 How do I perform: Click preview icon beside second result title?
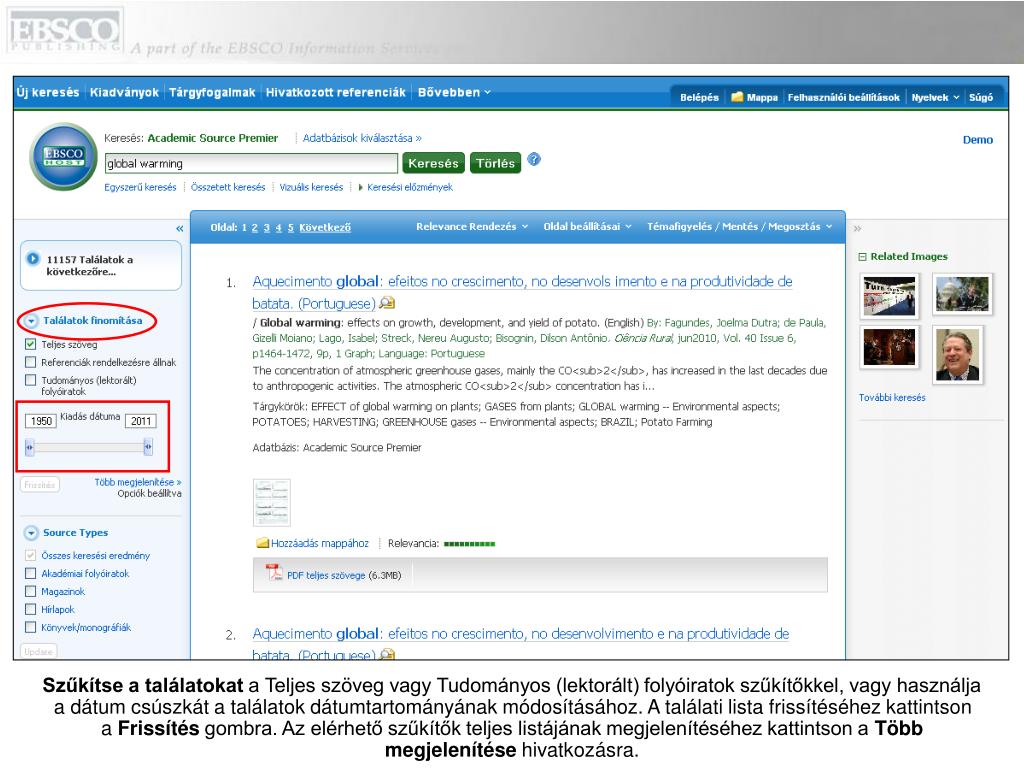click(387, 654)
